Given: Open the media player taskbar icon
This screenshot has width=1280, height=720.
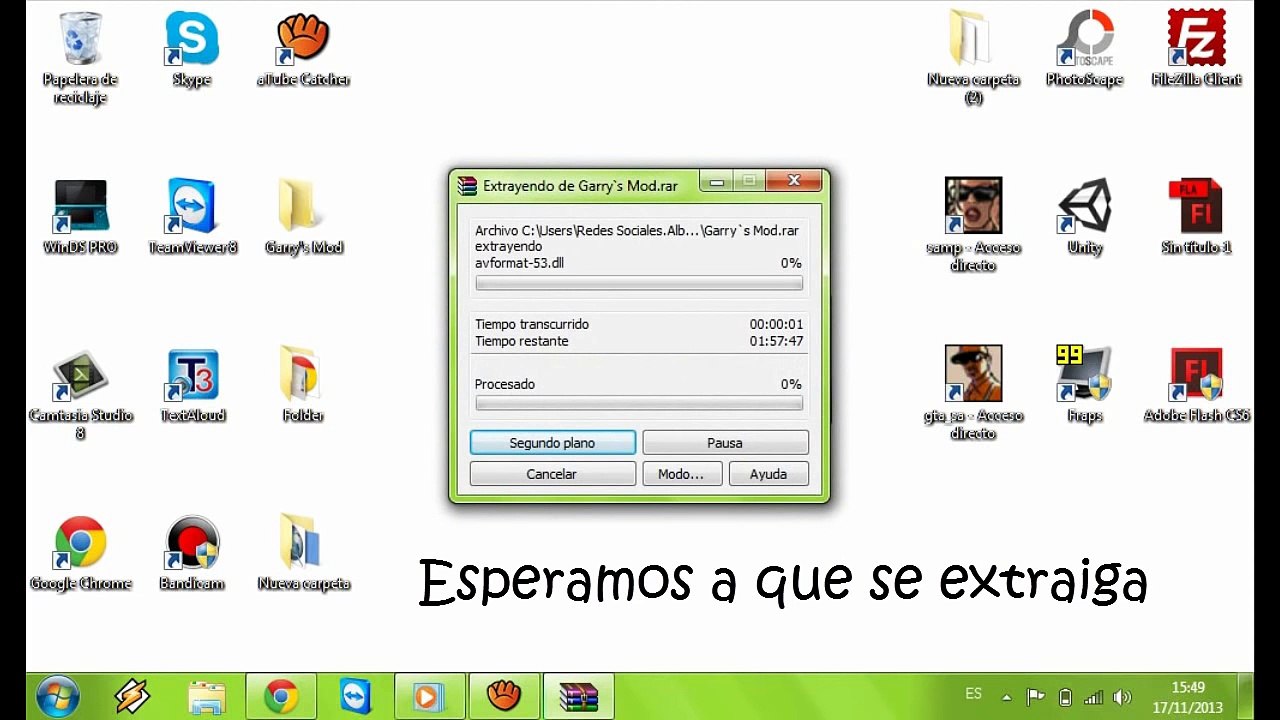Looking at the screenshot, I should coord(429,696).
